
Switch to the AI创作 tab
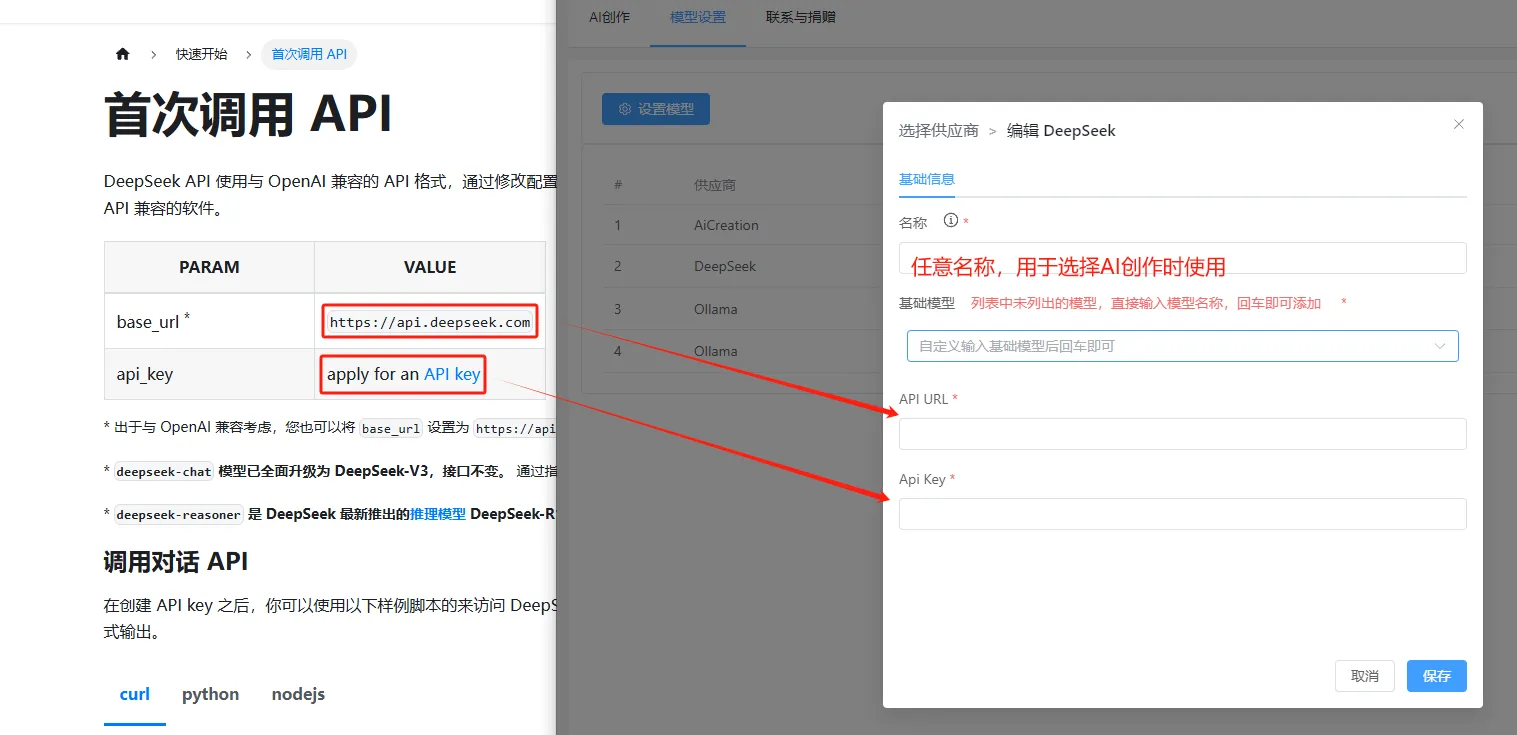pos(609,17)
